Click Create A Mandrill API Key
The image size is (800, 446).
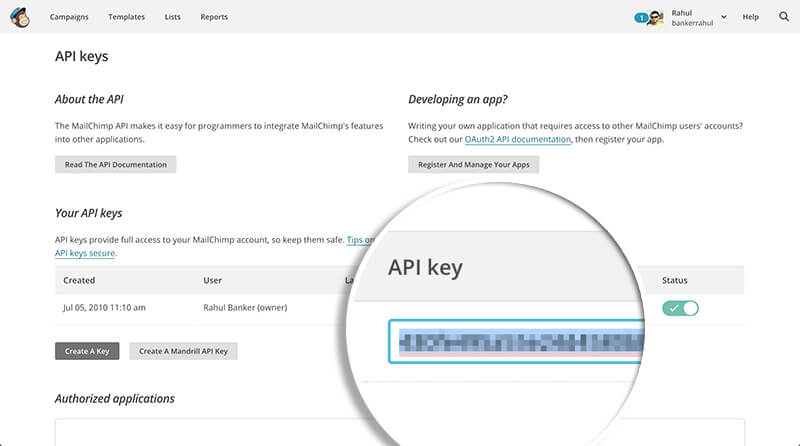tap(183, 351)
